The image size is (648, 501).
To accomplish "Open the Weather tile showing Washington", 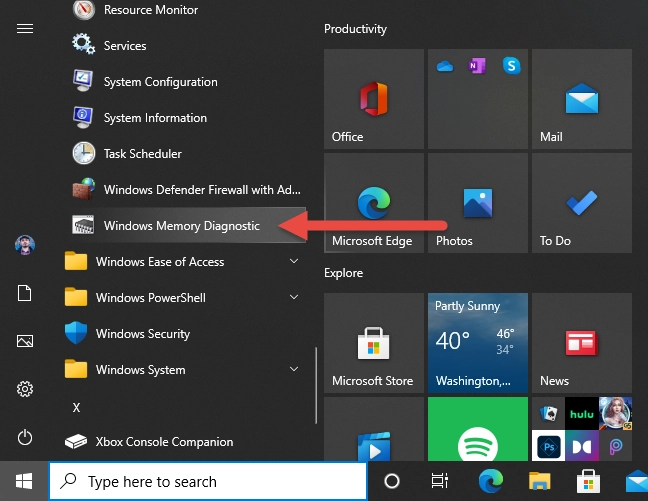I will [478, 343].
